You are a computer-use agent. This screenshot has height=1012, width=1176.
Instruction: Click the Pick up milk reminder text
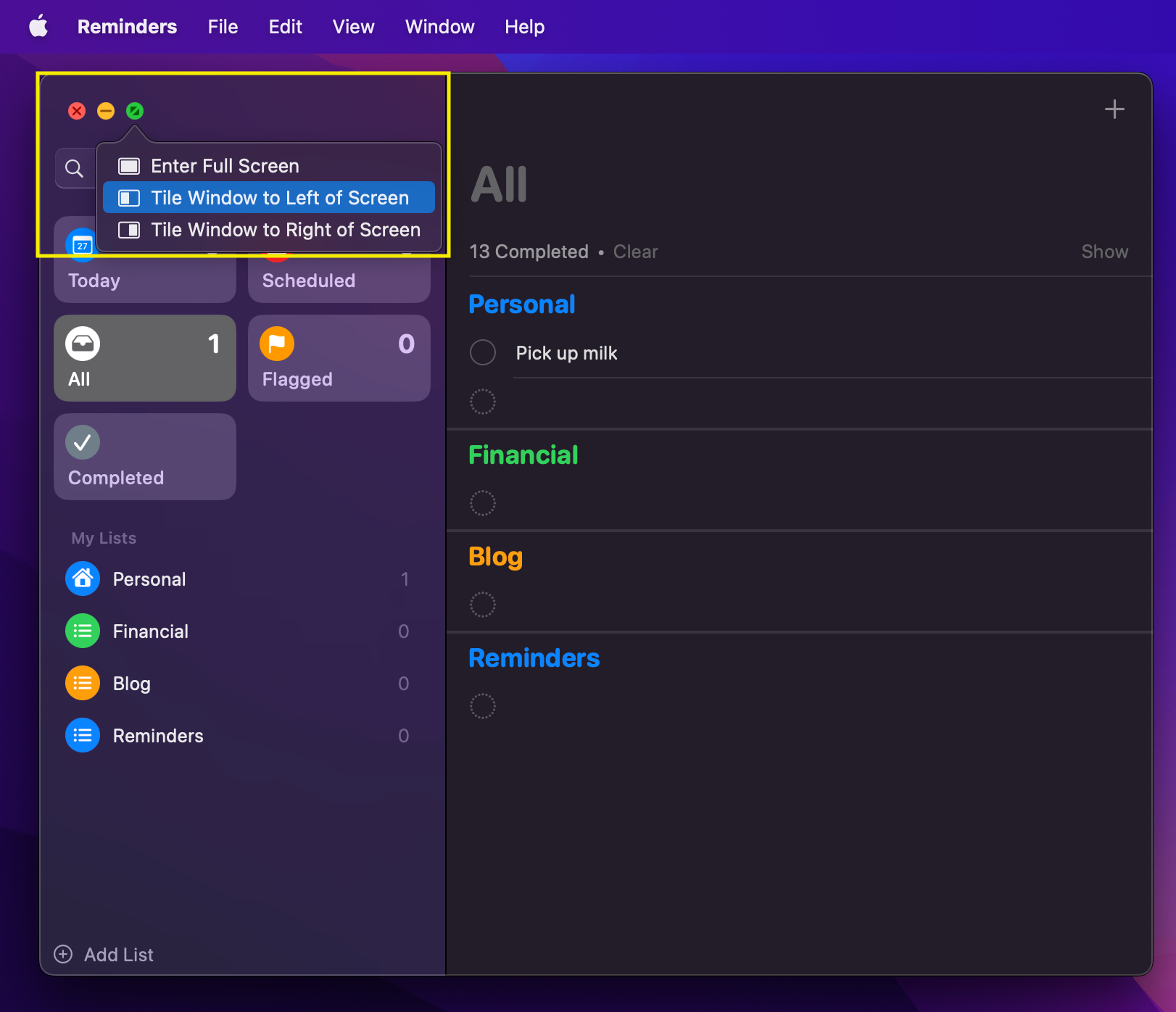(x=566, y=353)
